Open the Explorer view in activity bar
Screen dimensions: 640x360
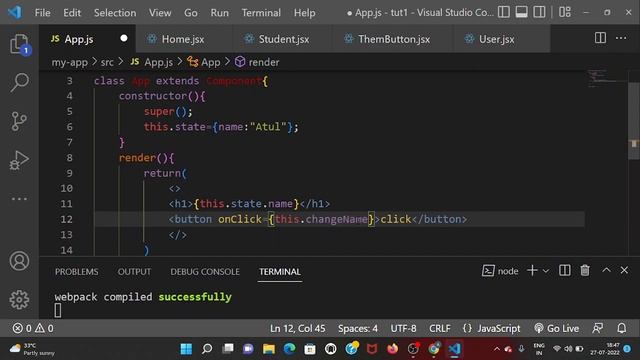(x=19, y=44)
